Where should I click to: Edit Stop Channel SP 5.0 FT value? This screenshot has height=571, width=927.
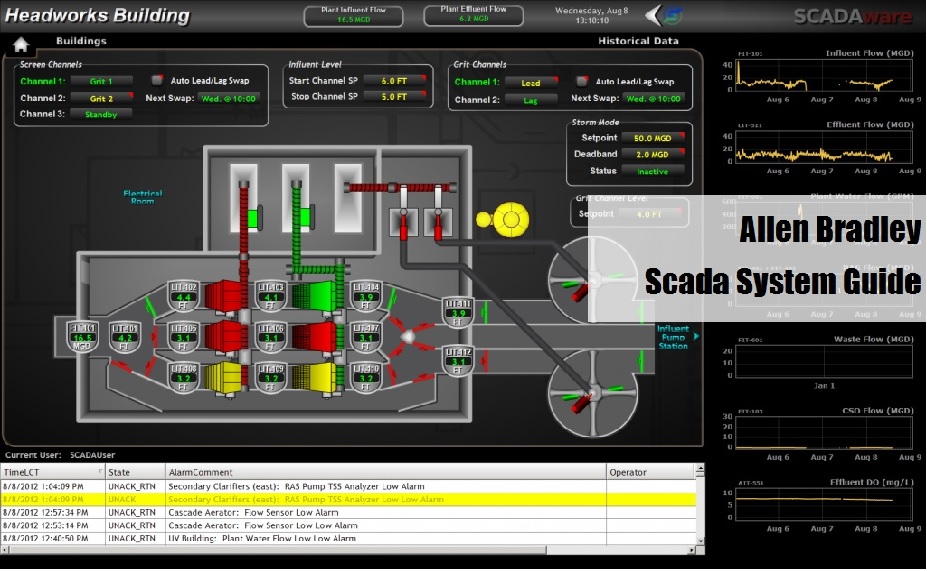click(x=394, y=96)
